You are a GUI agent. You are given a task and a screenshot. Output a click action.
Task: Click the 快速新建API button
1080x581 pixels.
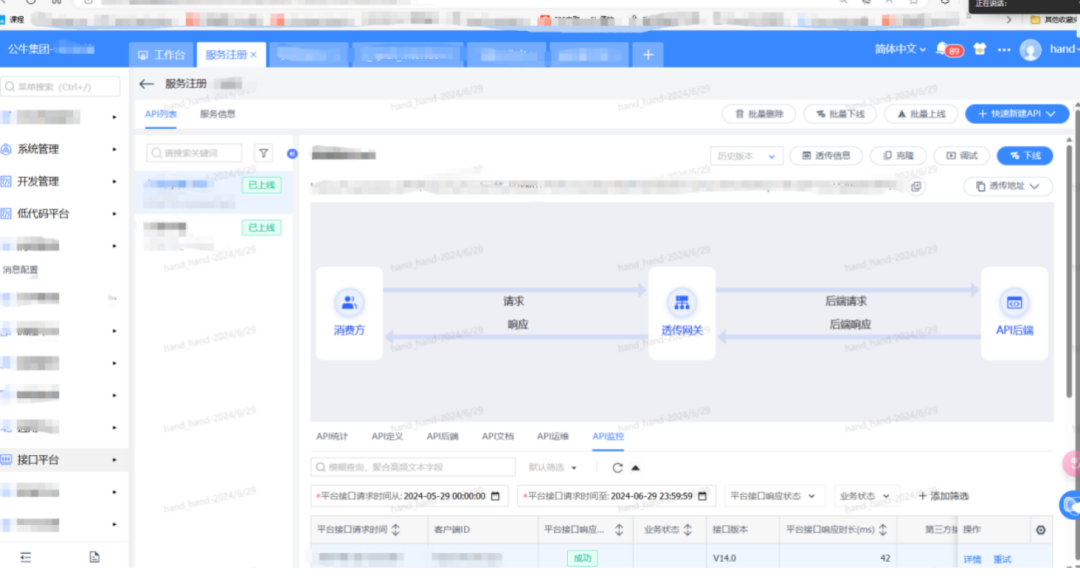pos(1017,114)
